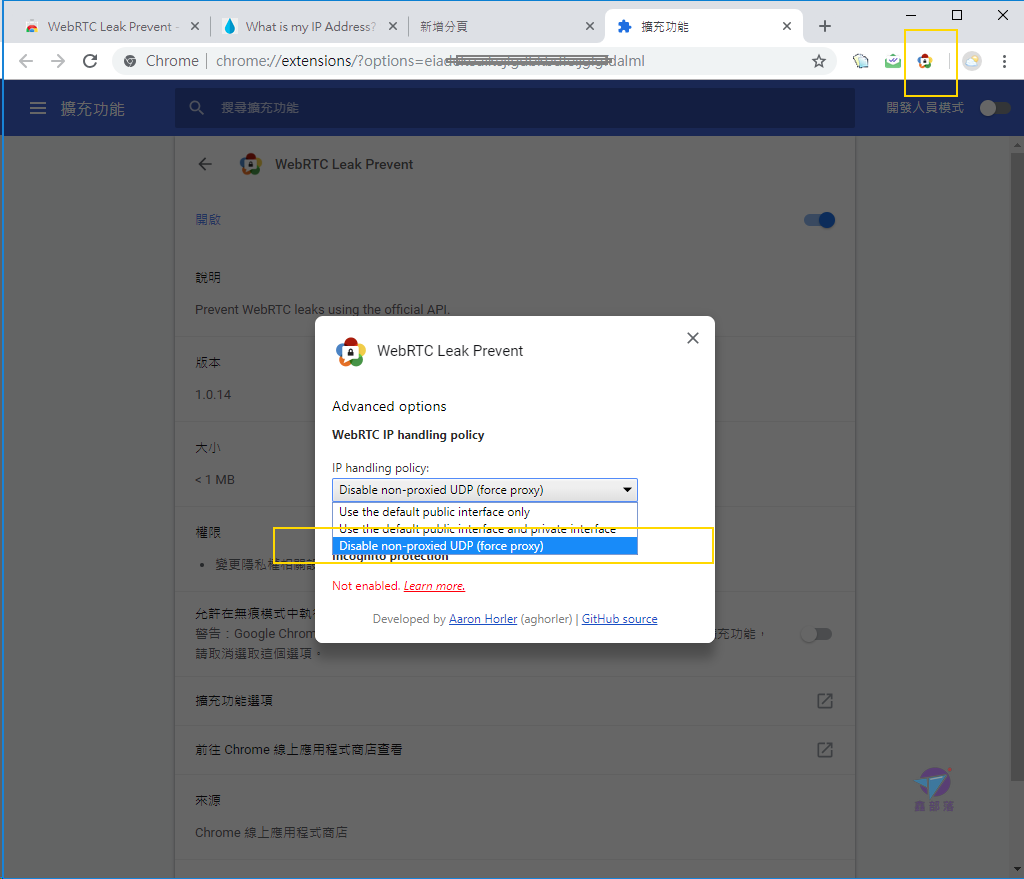Image resolution: width=1024 pixels, height=879 pixels.
Task: Open the Chrome profile avatar
Action: coord(972,61)
